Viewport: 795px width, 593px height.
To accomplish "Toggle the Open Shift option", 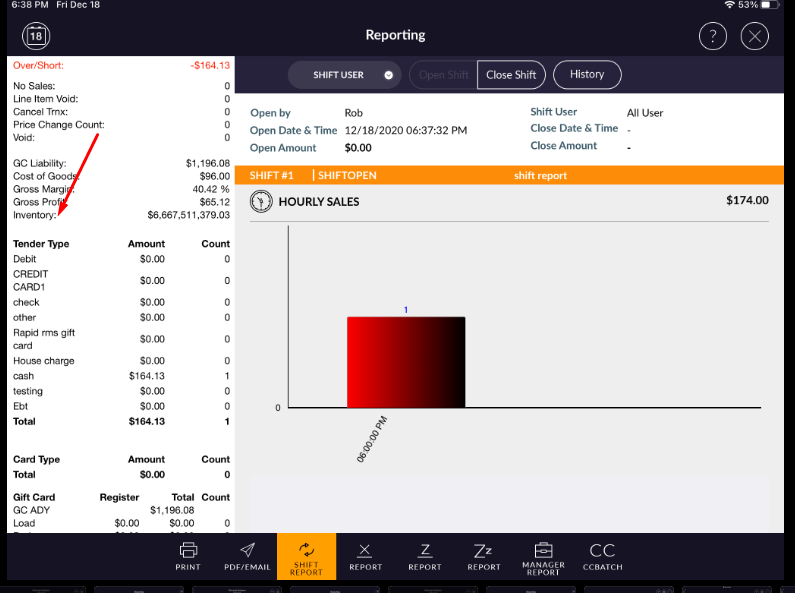I will point(444,75).
